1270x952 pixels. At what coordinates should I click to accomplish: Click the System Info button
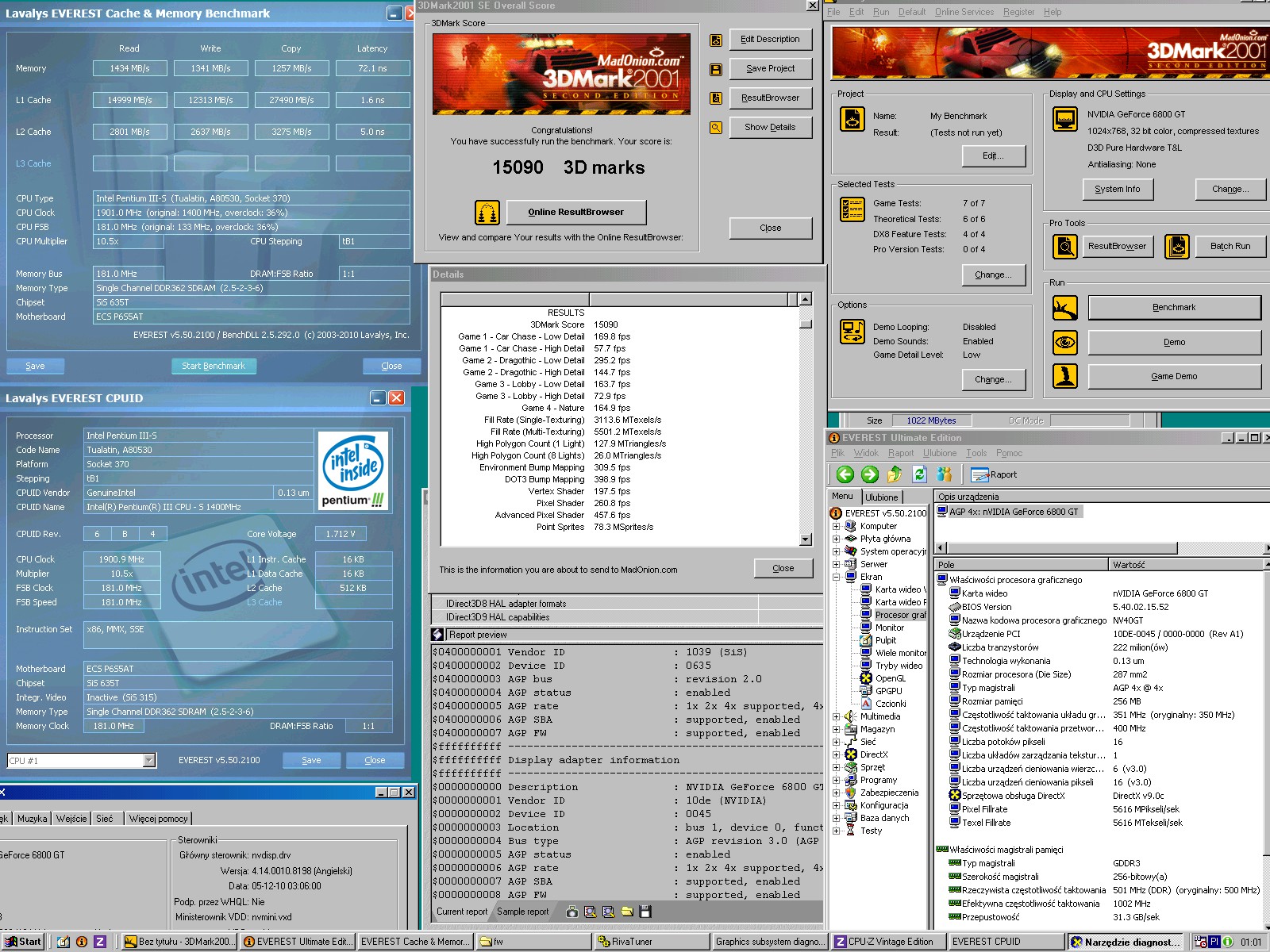(x=1117, y=189)
